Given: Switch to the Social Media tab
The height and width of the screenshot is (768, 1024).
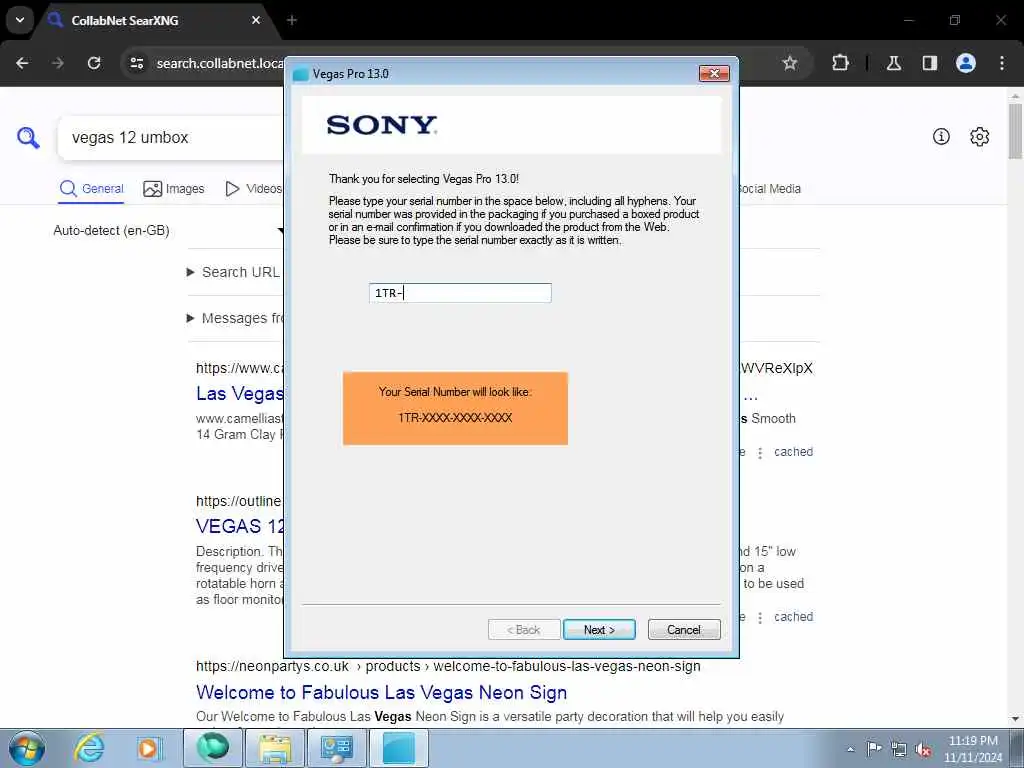Looking at the screenshot, I should pyautogui.click(x=769, y=189).
